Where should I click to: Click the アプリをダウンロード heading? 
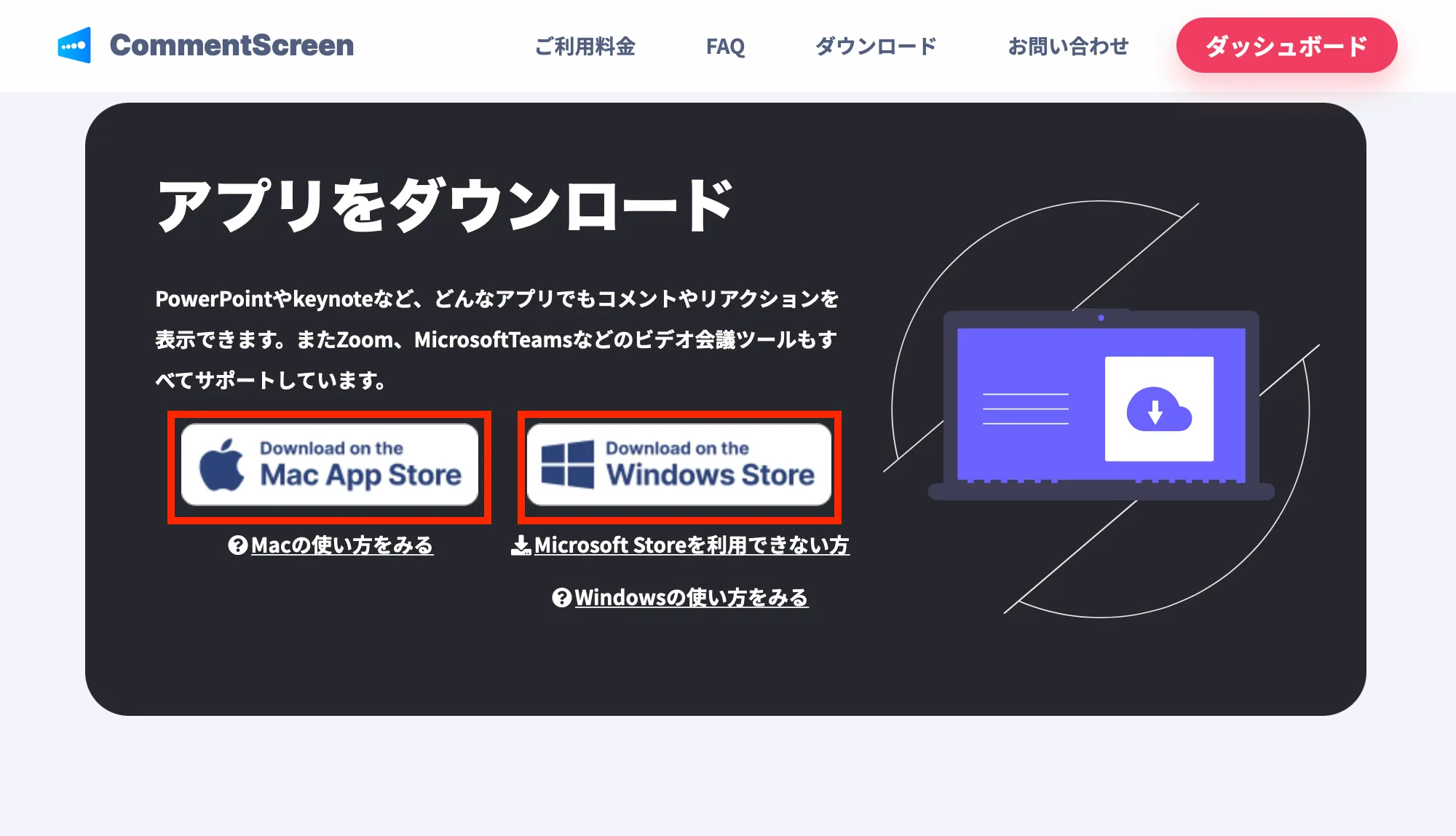coord(445,205)
